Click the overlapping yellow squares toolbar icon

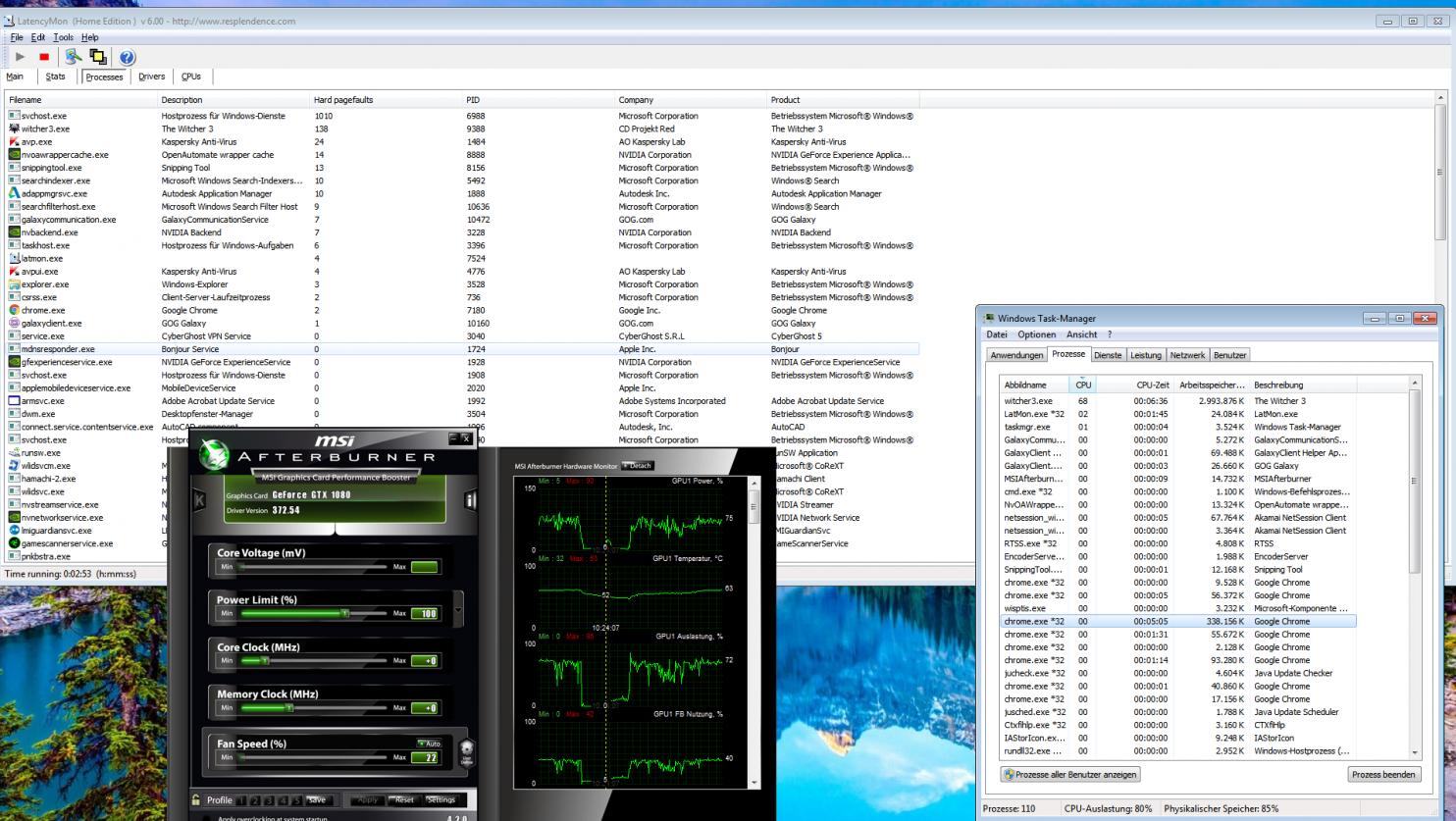click(x=98, y=57)
